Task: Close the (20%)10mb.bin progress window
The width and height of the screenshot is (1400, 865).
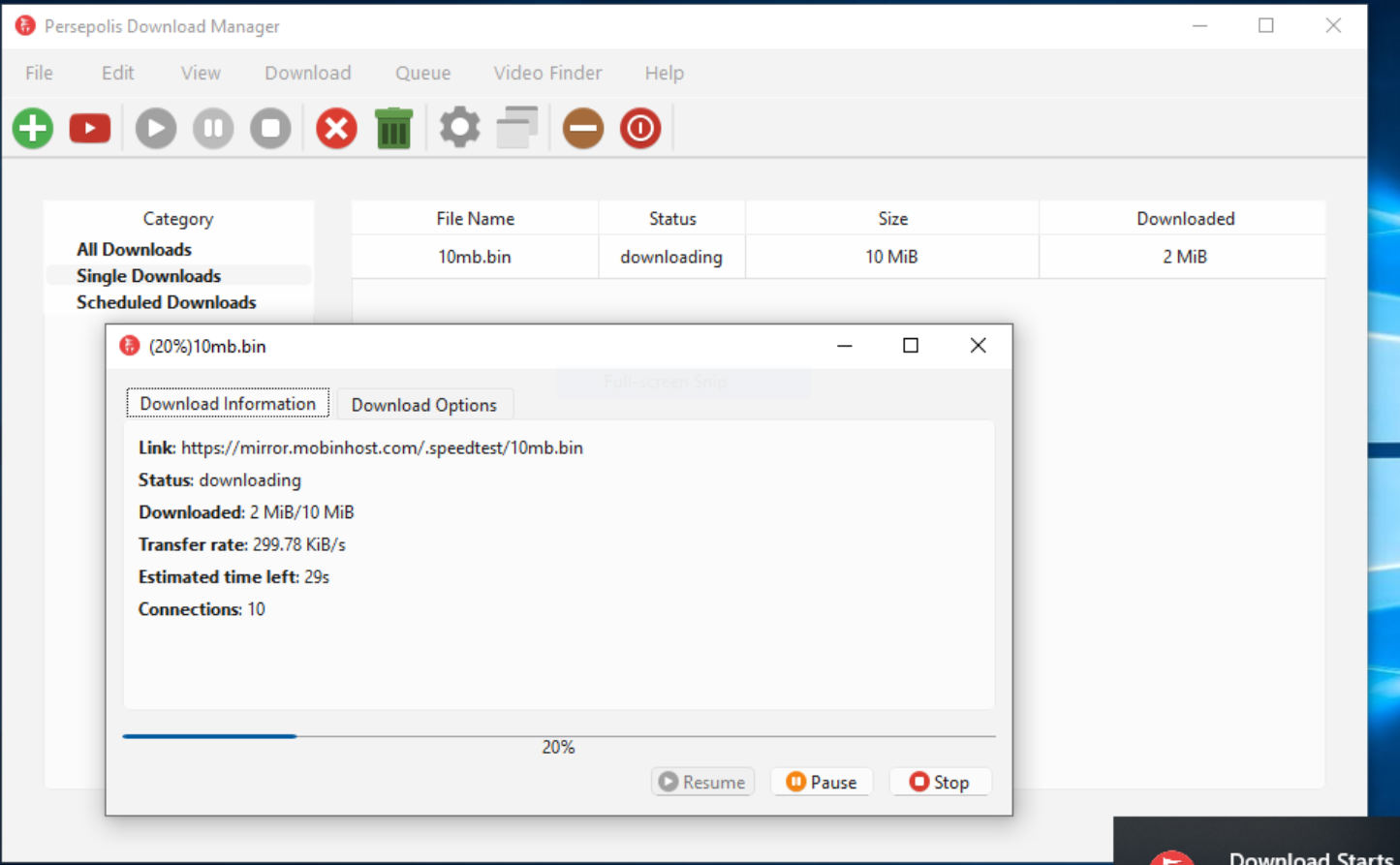Action: pos(979,346)
